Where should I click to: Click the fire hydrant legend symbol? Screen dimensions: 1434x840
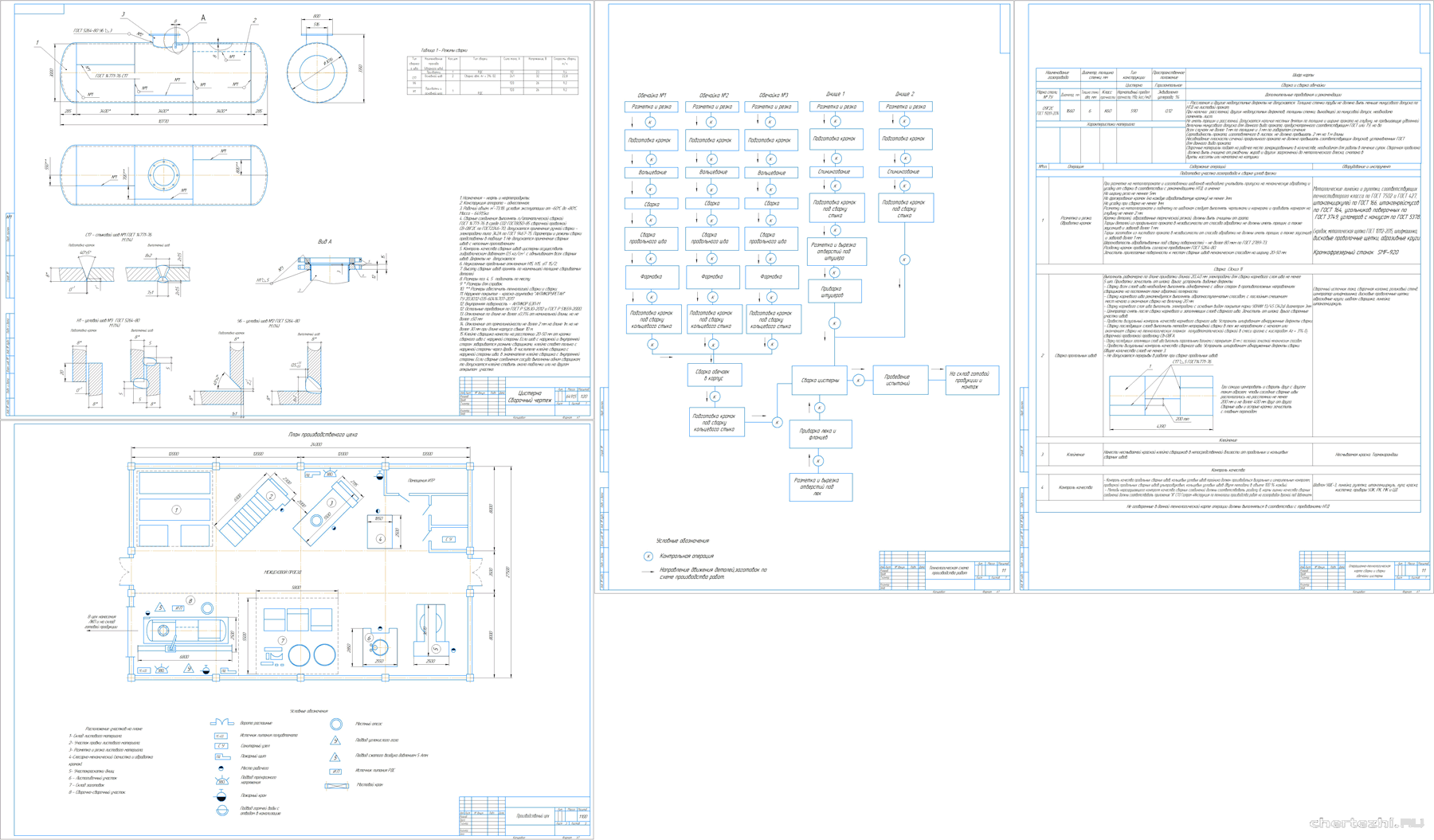click(x=221, y=795)
